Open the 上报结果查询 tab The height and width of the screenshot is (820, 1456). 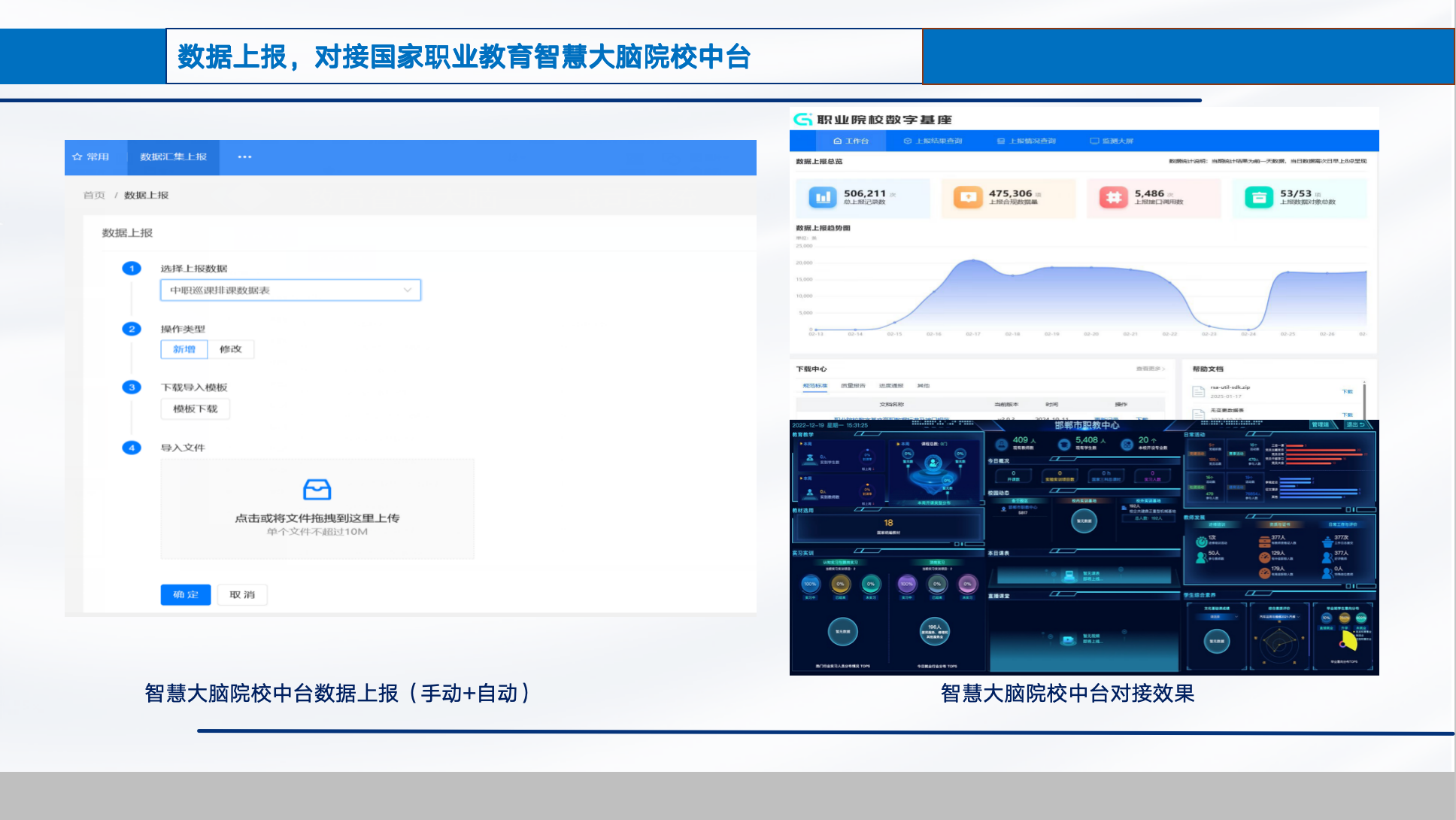point(933,141)
